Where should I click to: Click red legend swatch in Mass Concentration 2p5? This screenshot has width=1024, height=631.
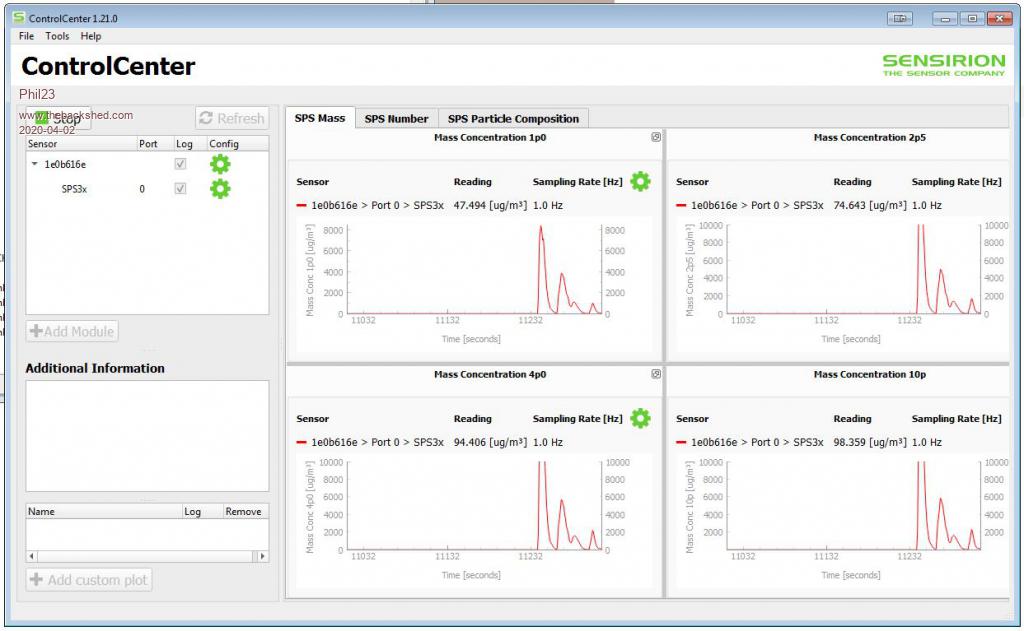(x=681, y=205)
